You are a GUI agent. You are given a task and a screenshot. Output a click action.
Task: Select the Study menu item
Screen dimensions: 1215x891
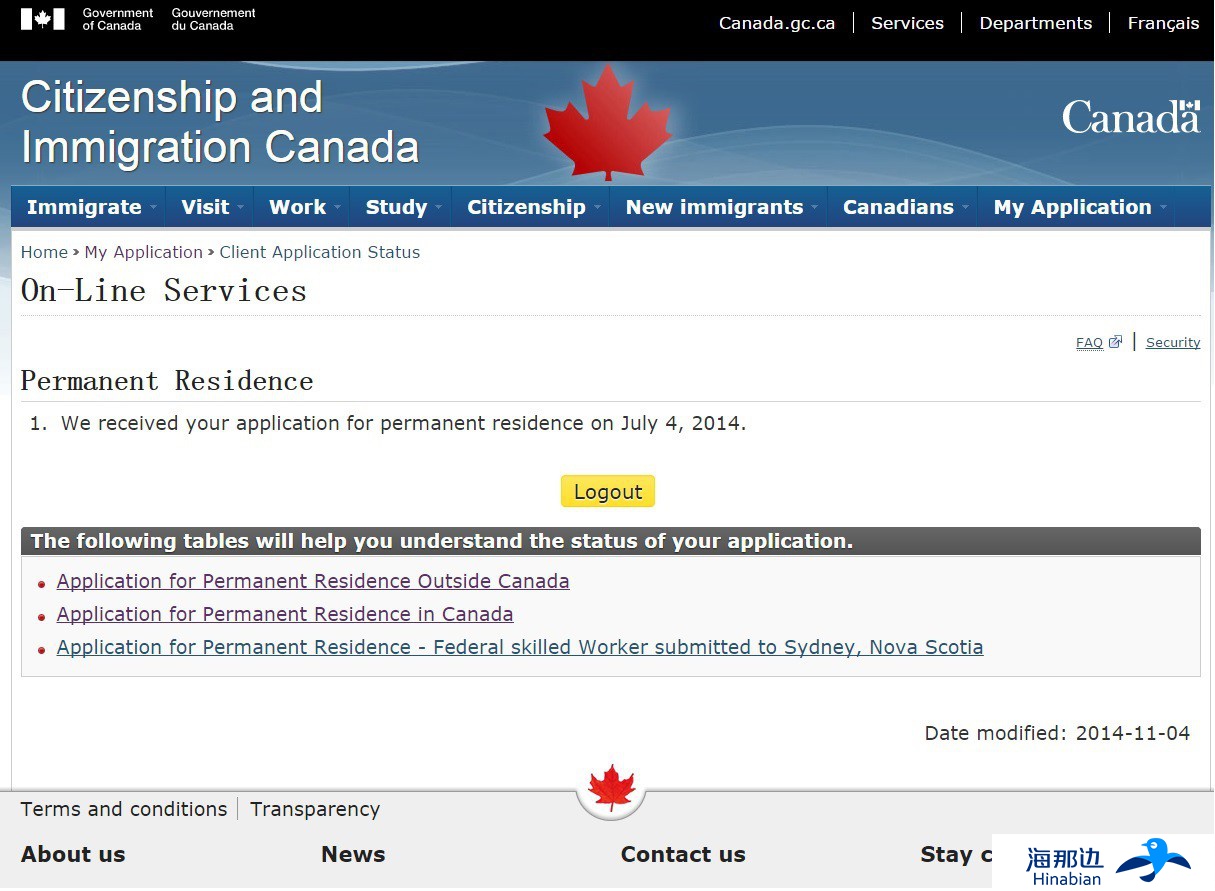399,207
